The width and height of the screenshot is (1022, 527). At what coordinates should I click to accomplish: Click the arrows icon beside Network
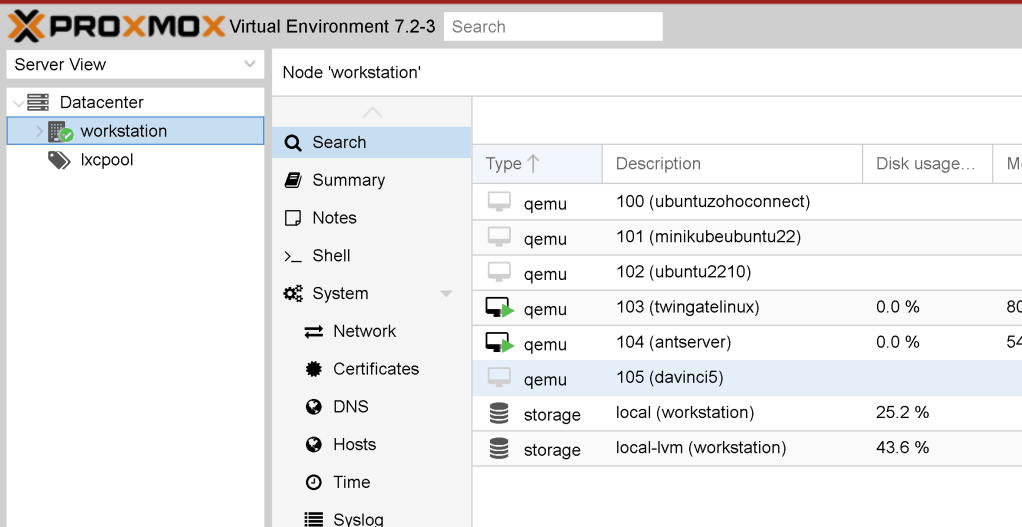tap(314, 332)
